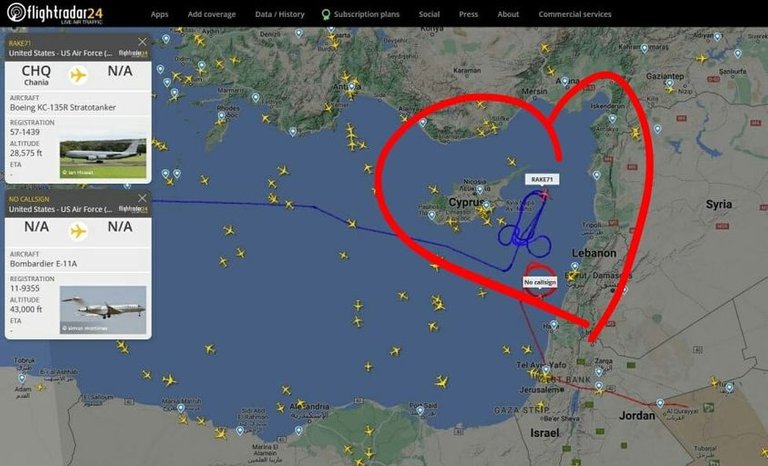Select the RAKE71 aircraft icon on map
768x466 pixels.
[x=544, y=195]
